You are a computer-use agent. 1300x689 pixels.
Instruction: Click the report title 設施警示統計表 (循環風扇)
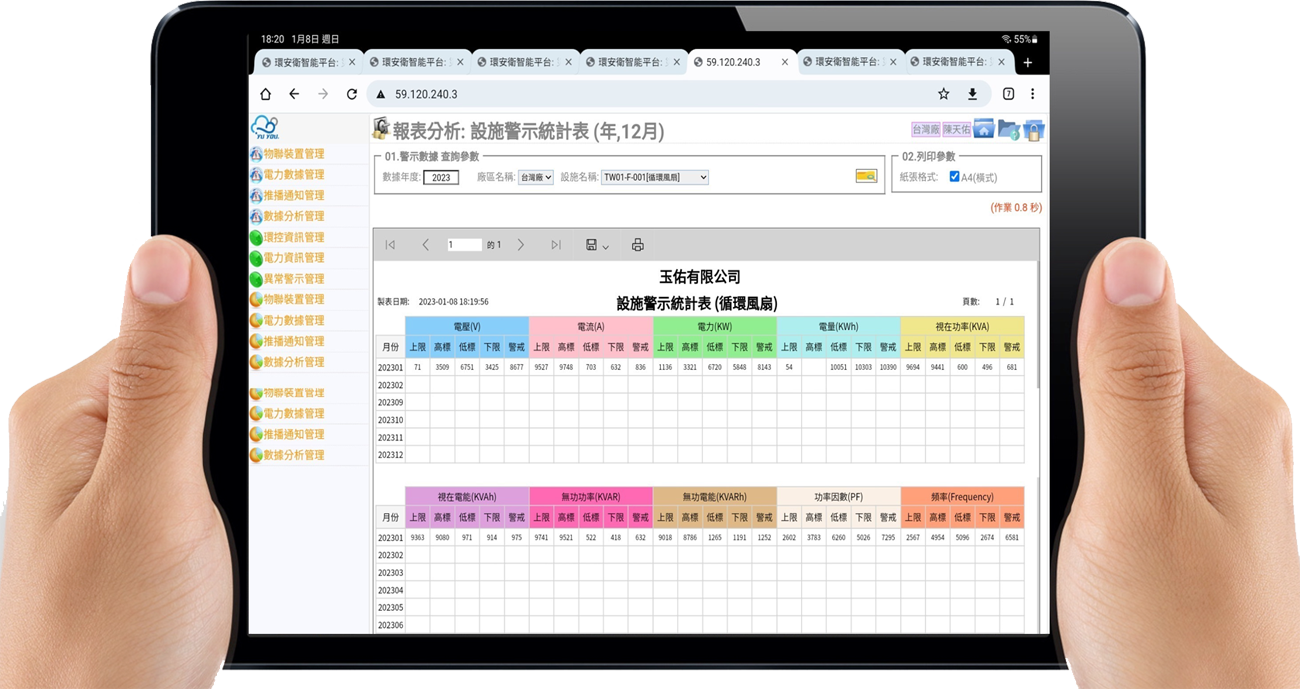click(x=697, y=303)
